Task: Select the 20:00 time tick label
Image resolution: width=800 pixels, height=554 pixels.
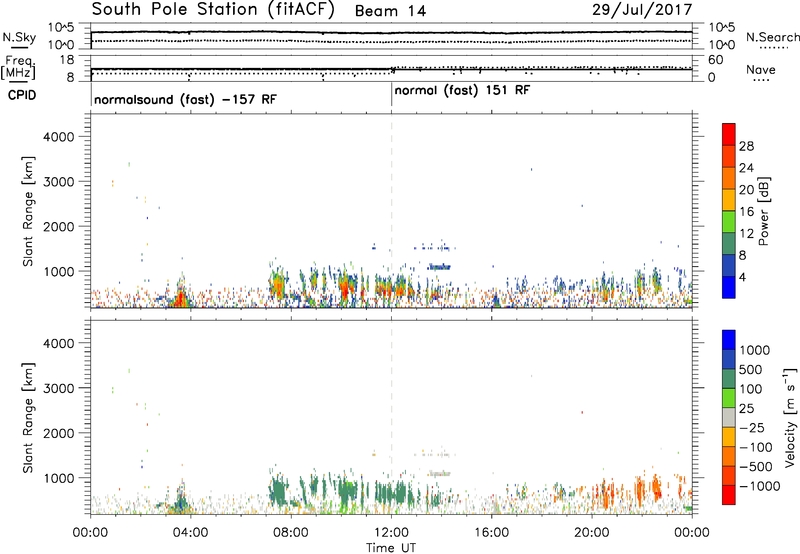Action: [x=592, y=533]
